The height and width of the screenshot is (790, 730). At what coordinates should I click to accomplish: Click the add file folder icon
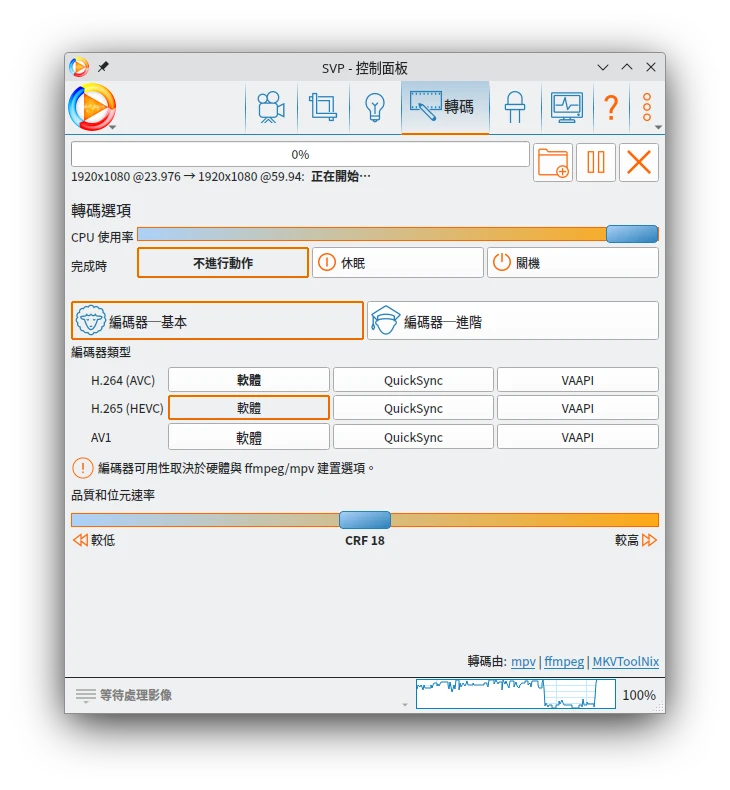coord(553,162)
